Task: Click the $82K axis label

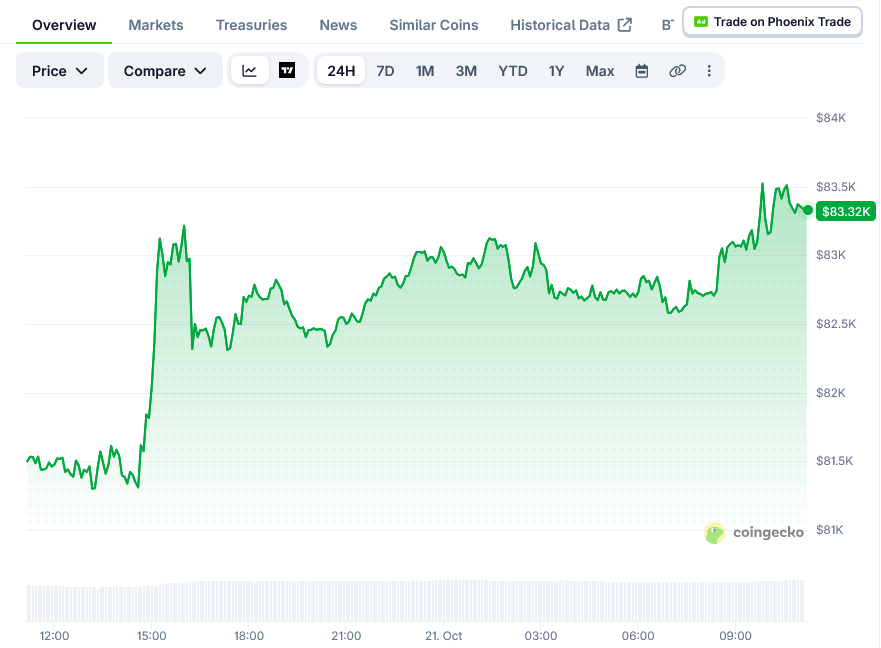Action: coord(830,393)
